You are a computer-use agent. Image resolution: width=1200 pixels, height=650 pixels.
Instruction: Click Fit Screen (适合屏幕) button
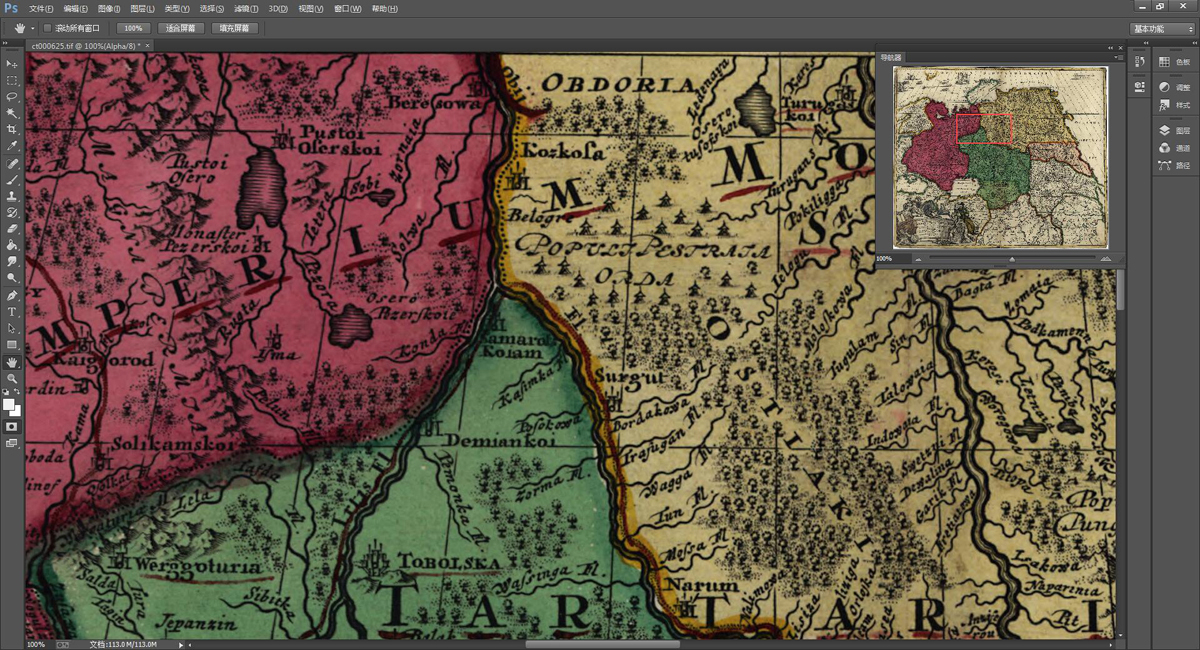[181, 29]
